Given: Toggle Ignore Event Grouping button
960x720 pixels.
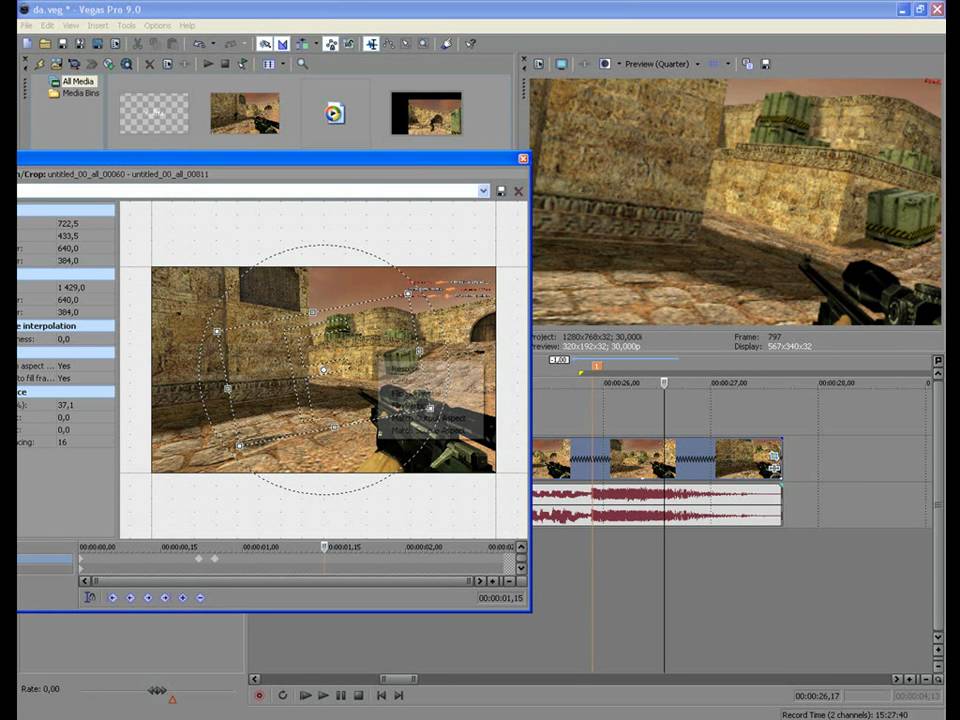Looking at the screenshot, I should coord(348,43).
